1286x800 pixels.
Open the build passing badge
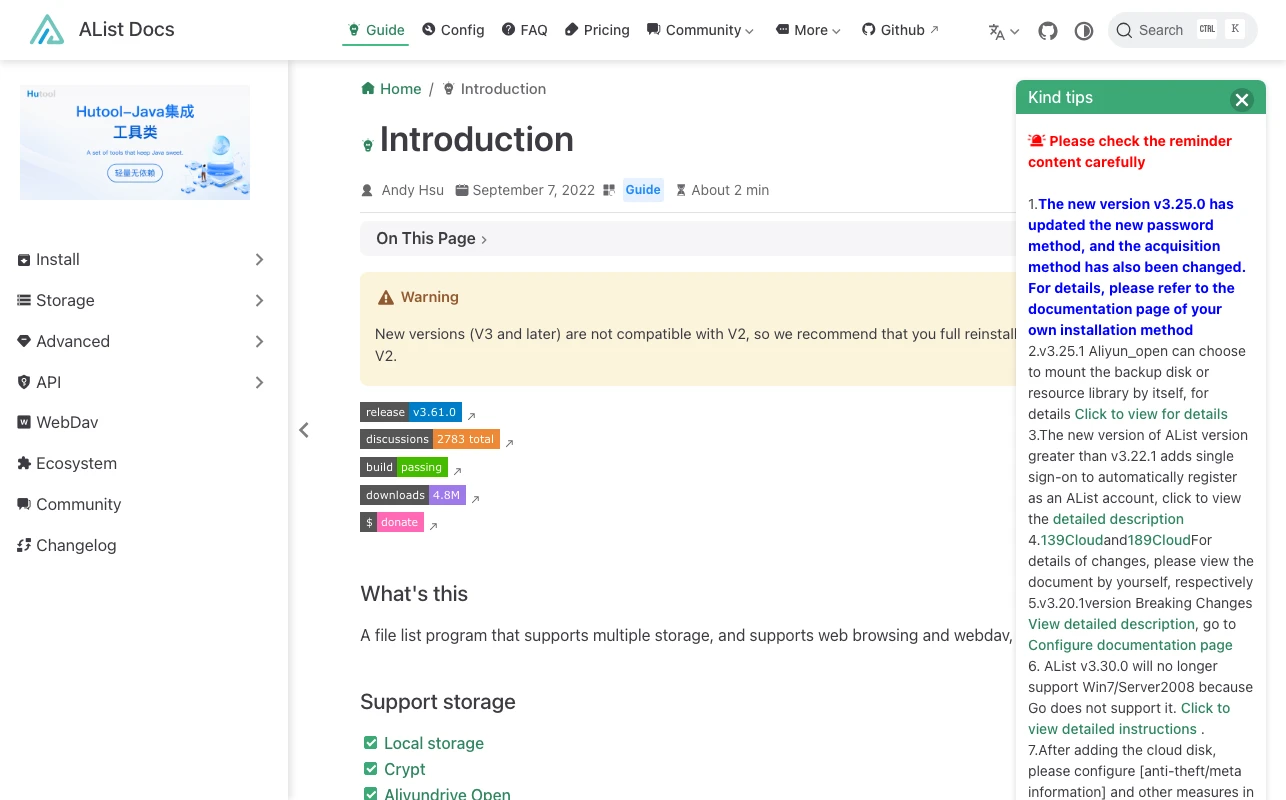(x=404, y=467)
